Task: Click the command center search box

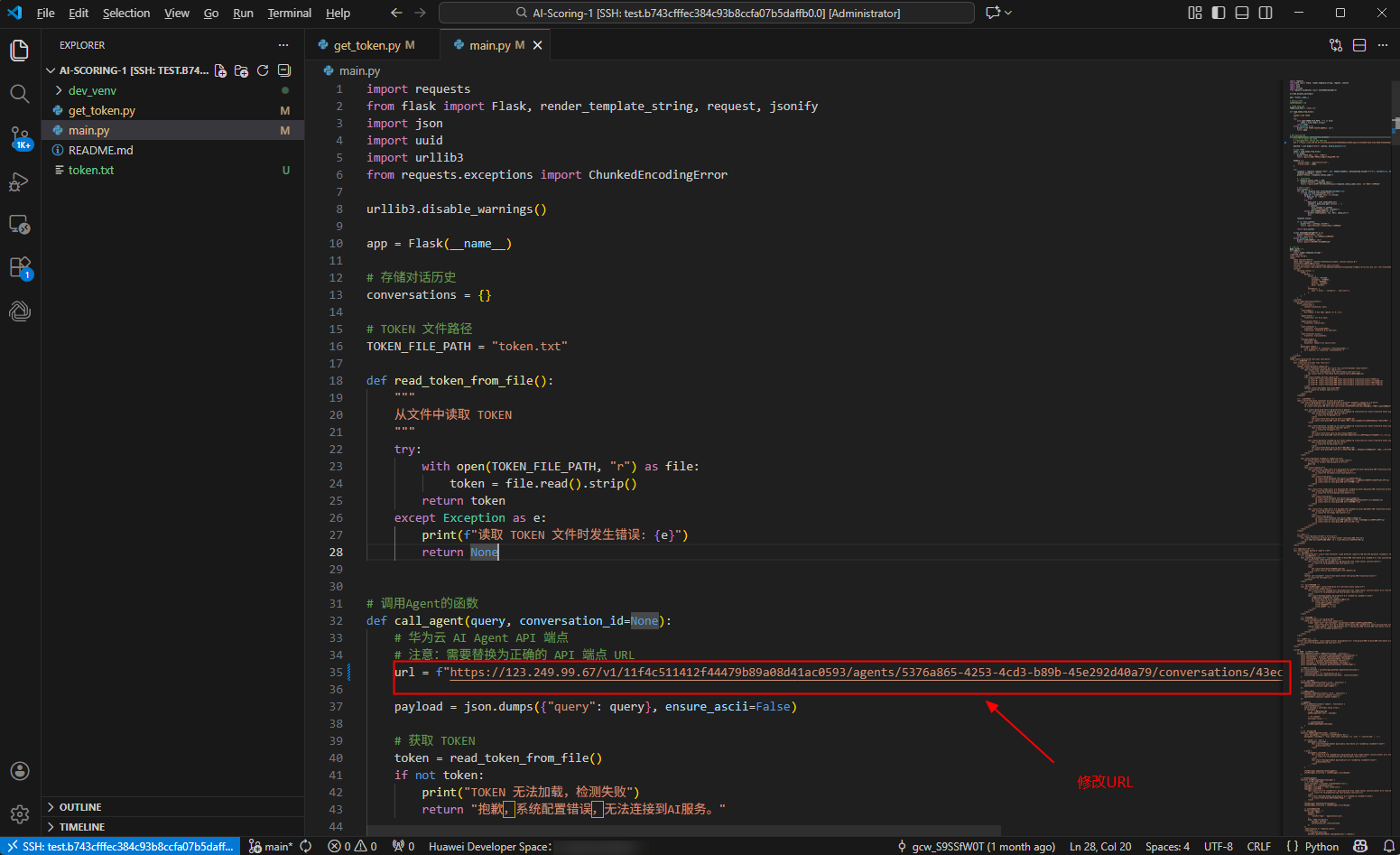Action: (707, 13)
